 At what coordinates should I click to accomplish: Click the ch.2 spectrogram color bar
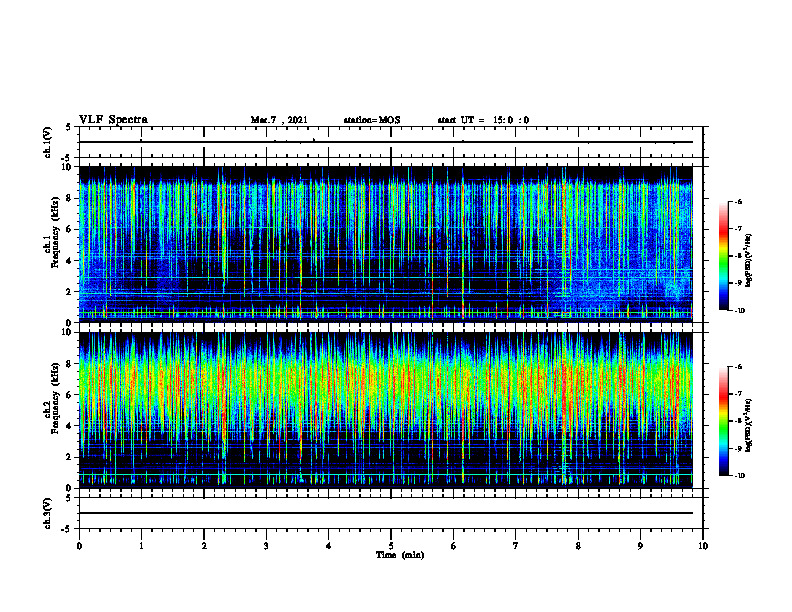pos(723,421)
